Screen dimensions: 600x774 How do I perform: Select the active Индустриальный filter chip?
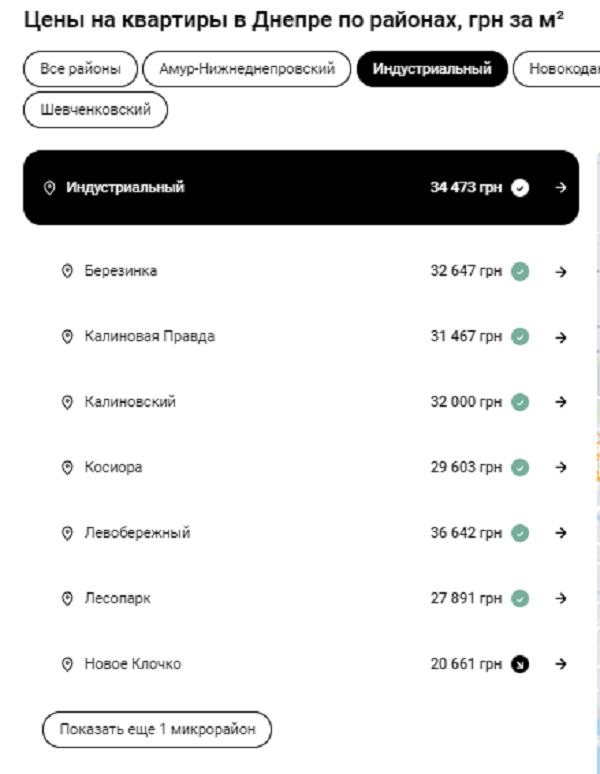click(432, 69)
